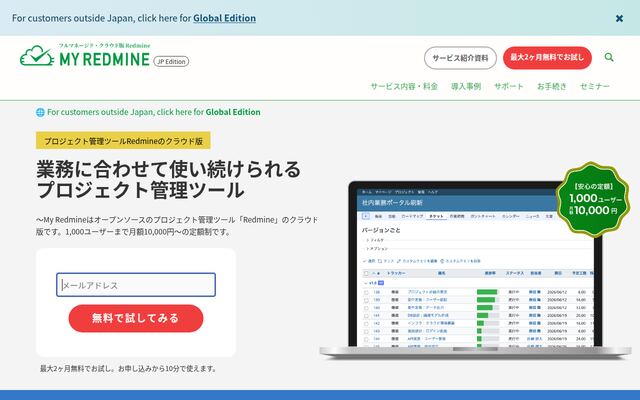Click the JP Edition badge
640x400 pixels.
click(x=171, y=61)
